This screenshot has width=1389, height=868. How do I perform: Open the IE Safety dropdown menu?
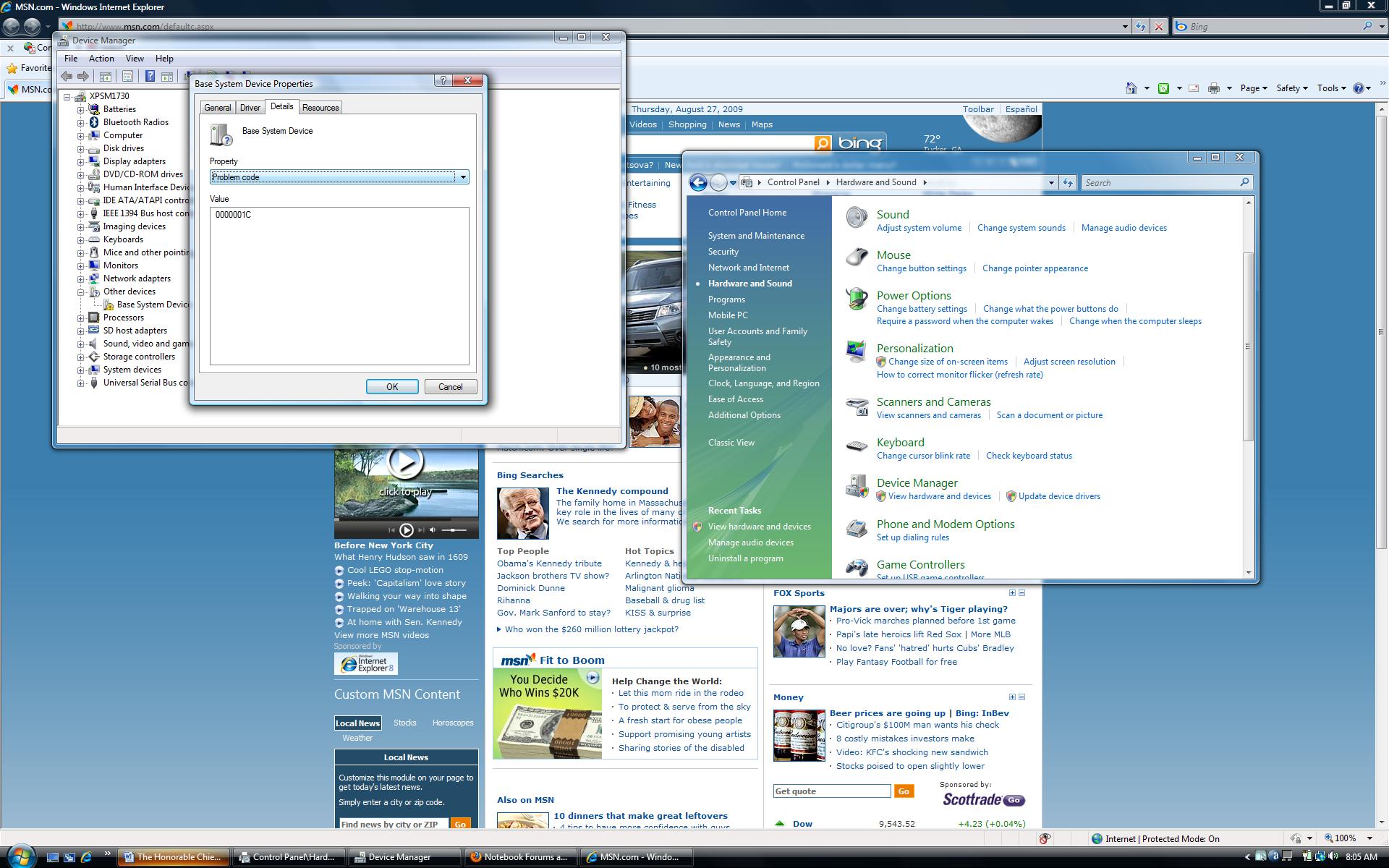tap(1291, 88)
